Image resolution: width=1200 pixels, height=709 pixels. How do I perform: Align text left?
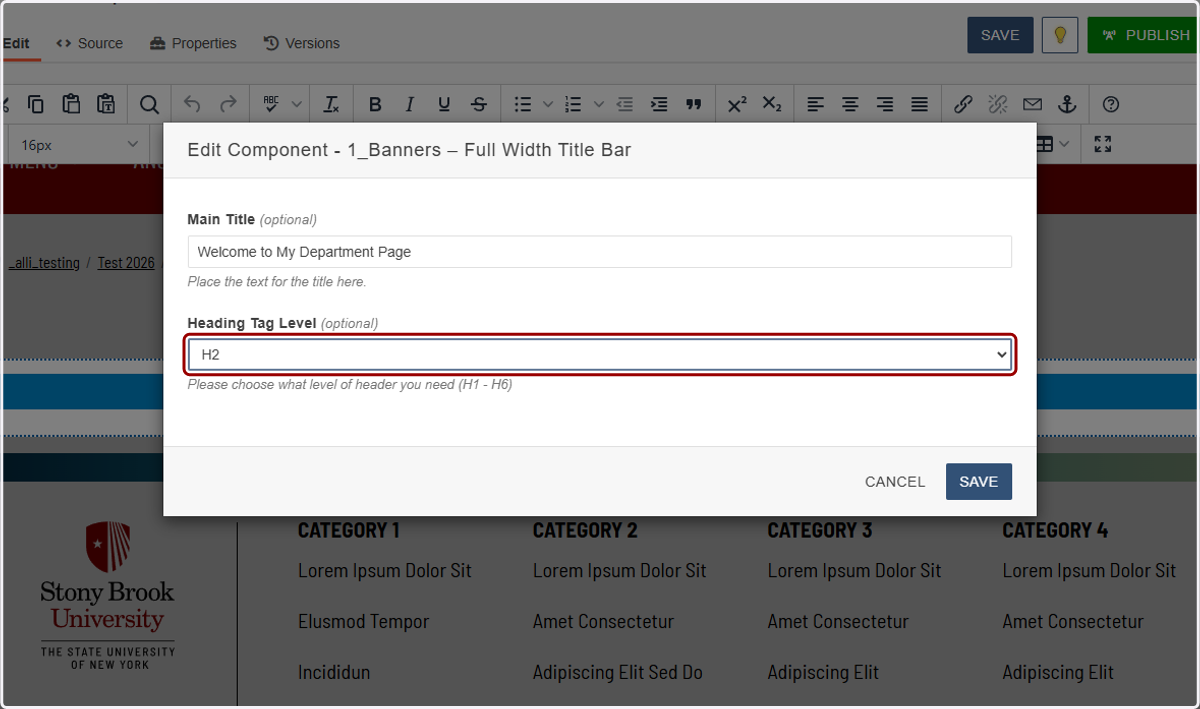tap(816, 104)
